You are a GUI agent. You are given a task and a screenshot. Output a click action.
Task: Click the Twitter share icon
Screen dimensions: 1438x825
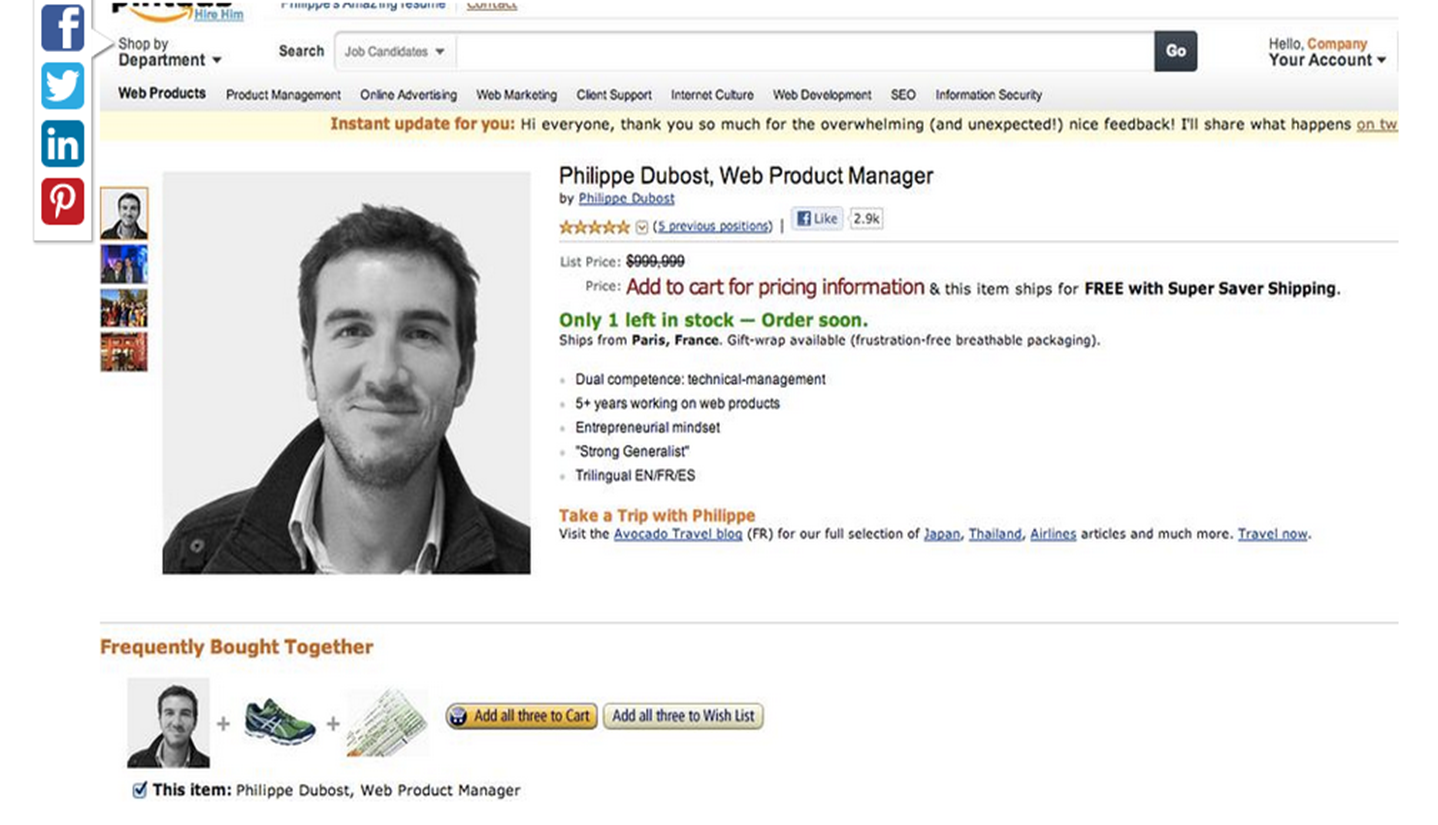click(62, 86)
